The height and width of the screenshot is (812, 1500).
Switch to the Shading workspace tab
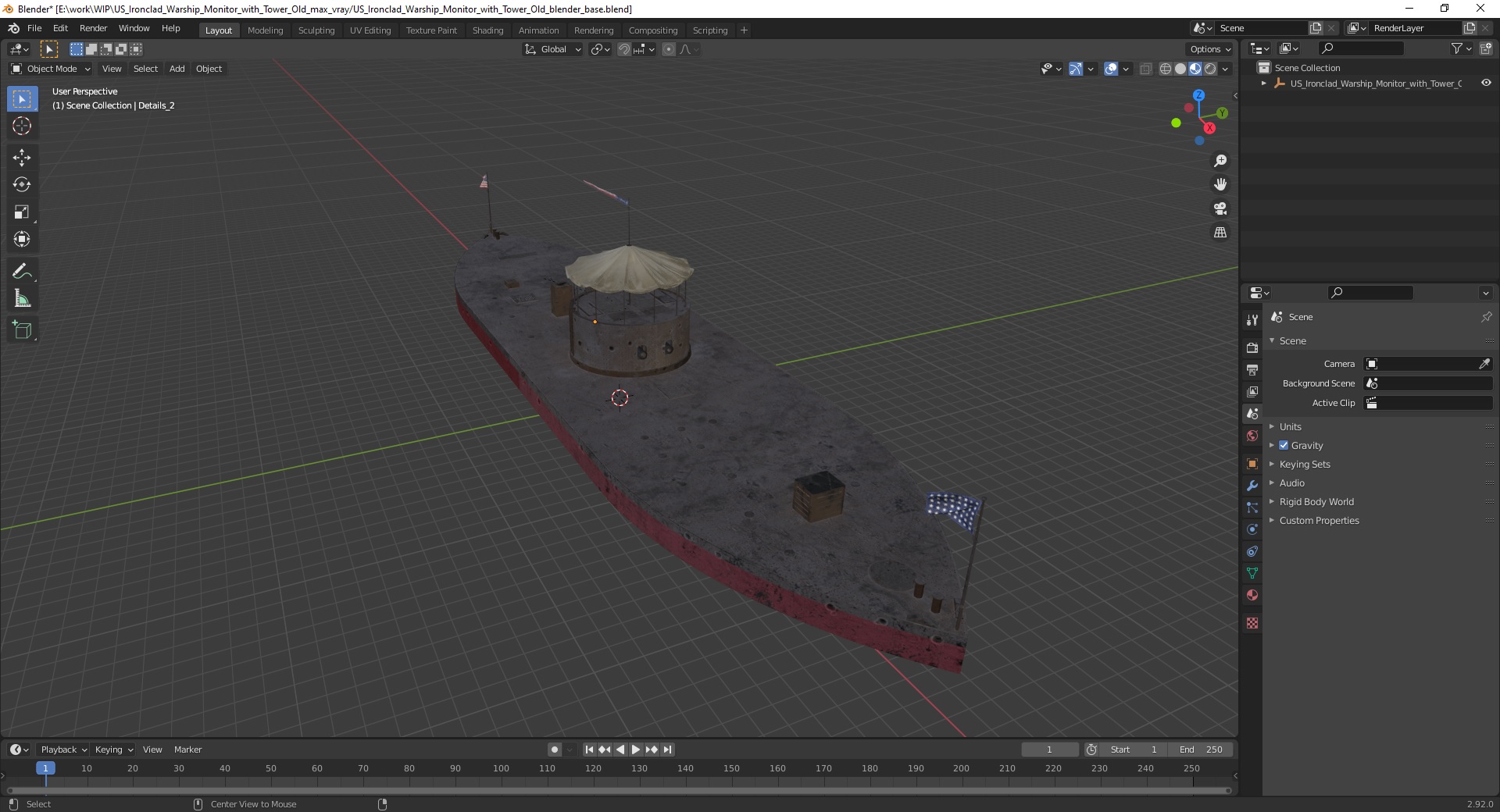pyautogui.click(x=487, y=30)
